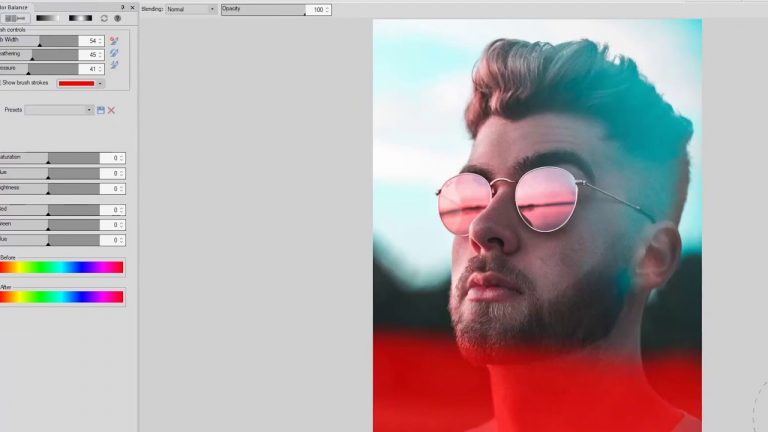The height and width of the screenshot is (432, 768).
Task: Click the Green channel slider track
Action: pos(49,225)
